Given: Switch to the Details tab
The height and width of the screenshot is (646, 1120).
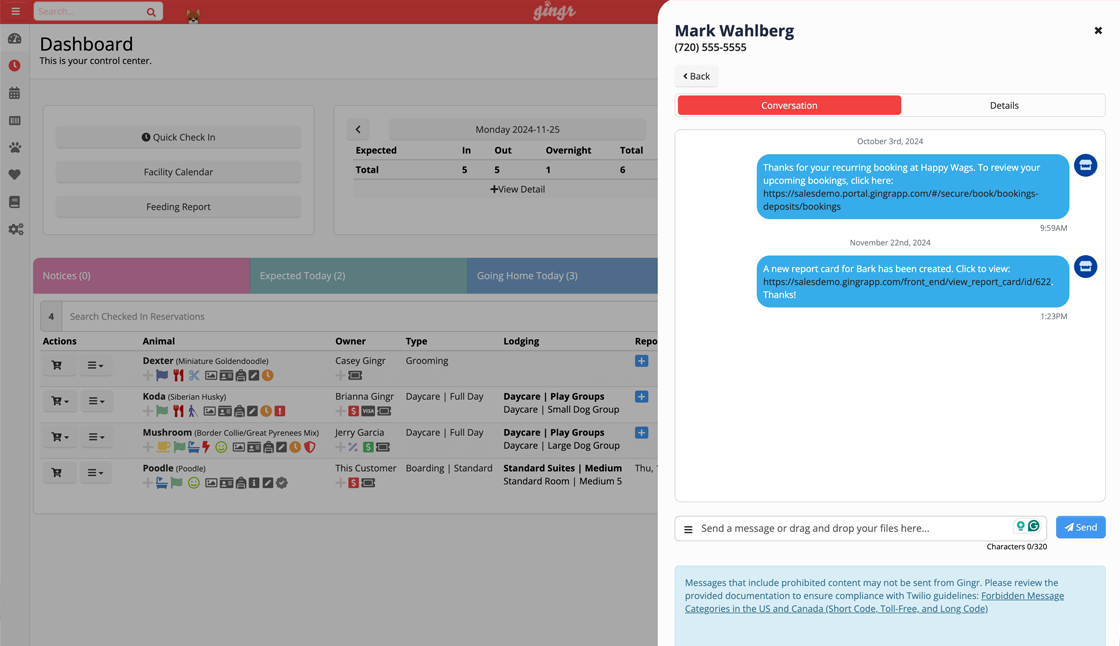Looking at the screenshot, I should [1003, 105].
